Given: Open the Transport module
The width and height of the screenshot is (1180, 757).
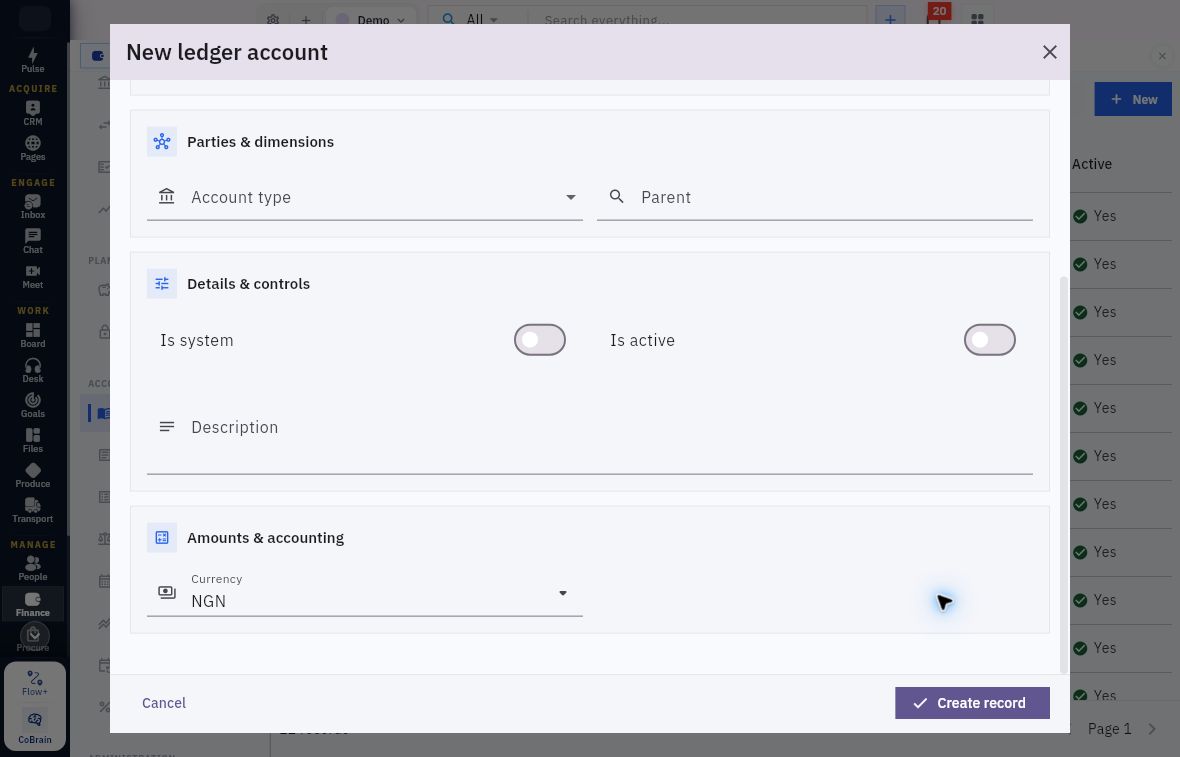Looking at the screenshot, I should tap(32, 510).
